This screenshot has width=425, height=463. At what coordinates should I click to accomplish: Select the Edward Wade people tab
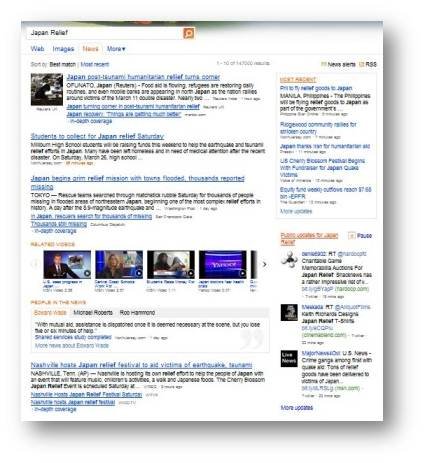tap(50, 313)
